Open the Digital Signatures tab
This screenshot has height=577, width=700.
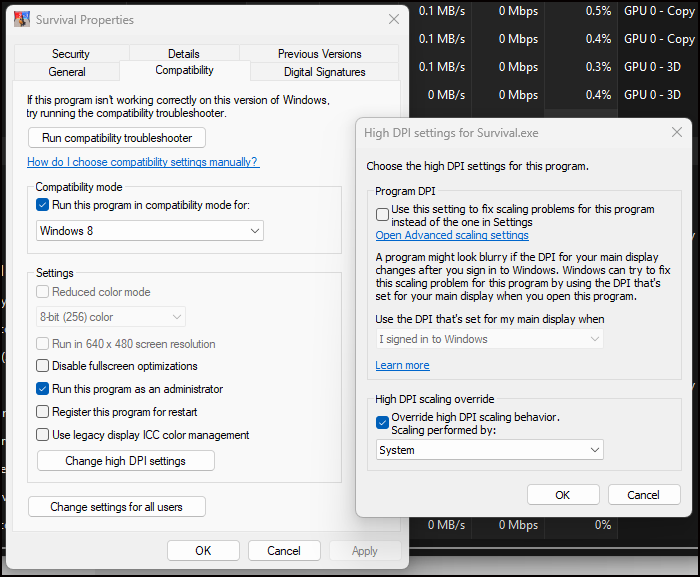point(325,72)
